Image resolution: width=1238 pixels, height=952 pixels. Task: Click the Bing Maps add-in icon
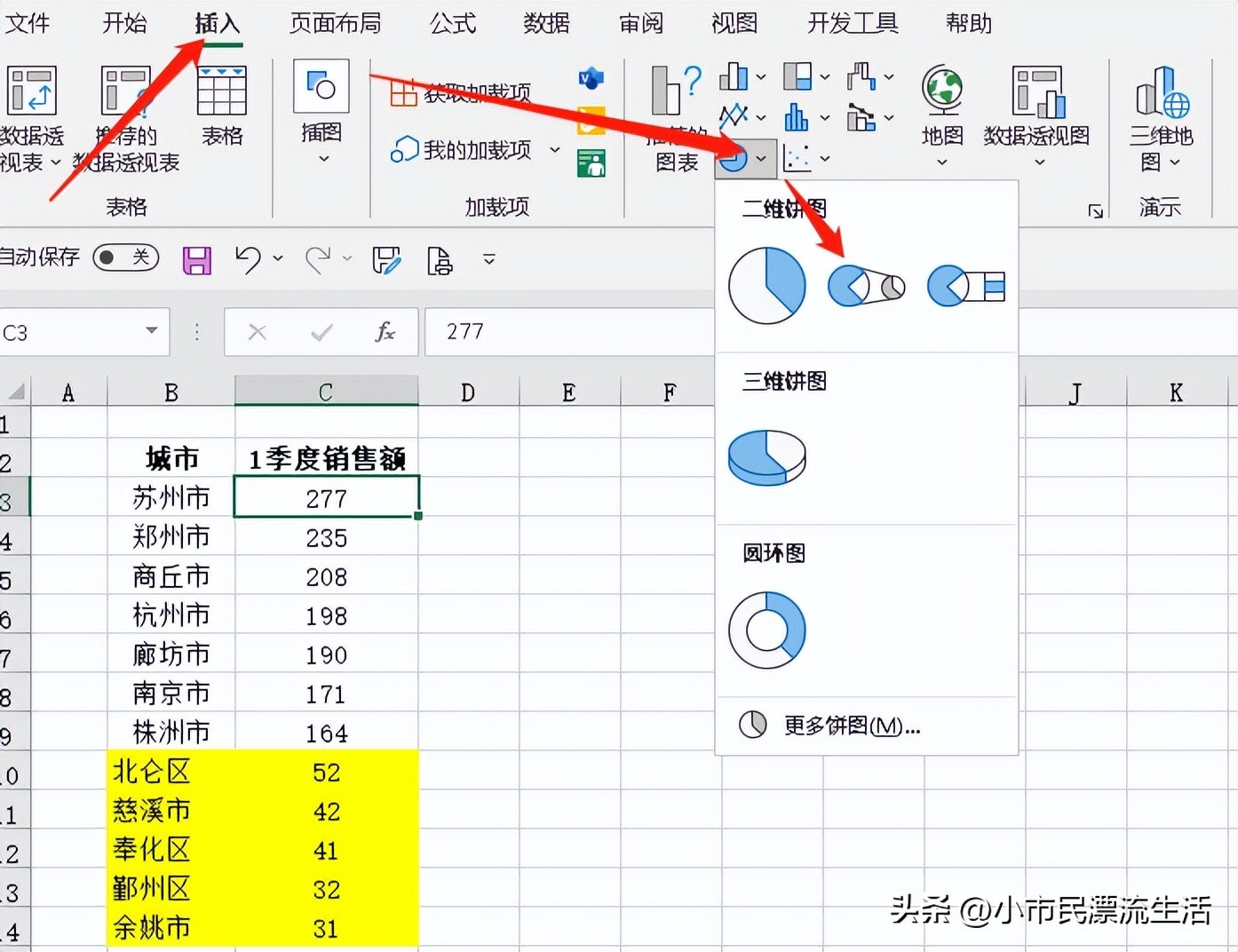591,120
